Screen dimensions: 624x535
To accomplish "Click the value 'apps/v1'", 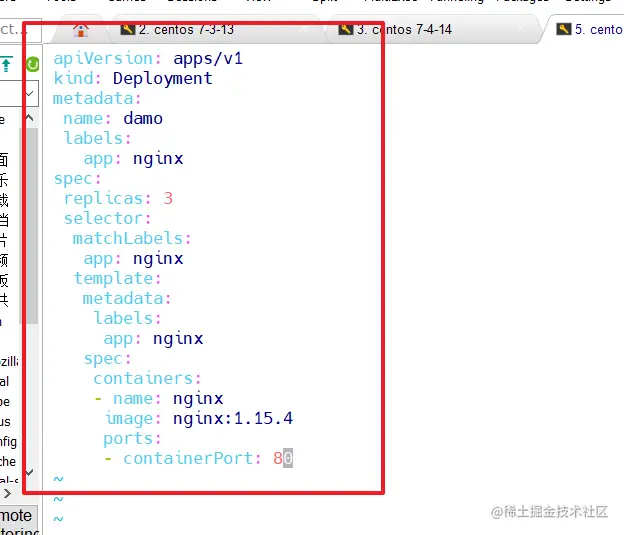I will pyautogui.click(x=208, y=59).
